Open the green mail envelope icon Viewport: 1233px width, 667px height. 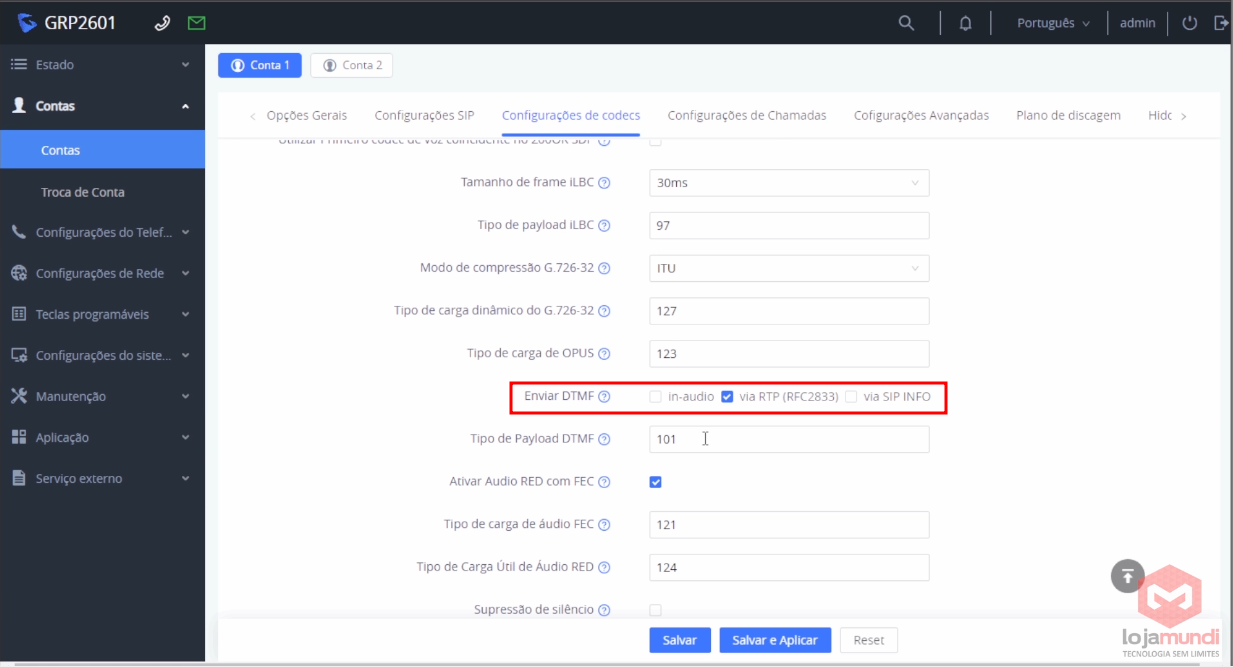[196, 22]
